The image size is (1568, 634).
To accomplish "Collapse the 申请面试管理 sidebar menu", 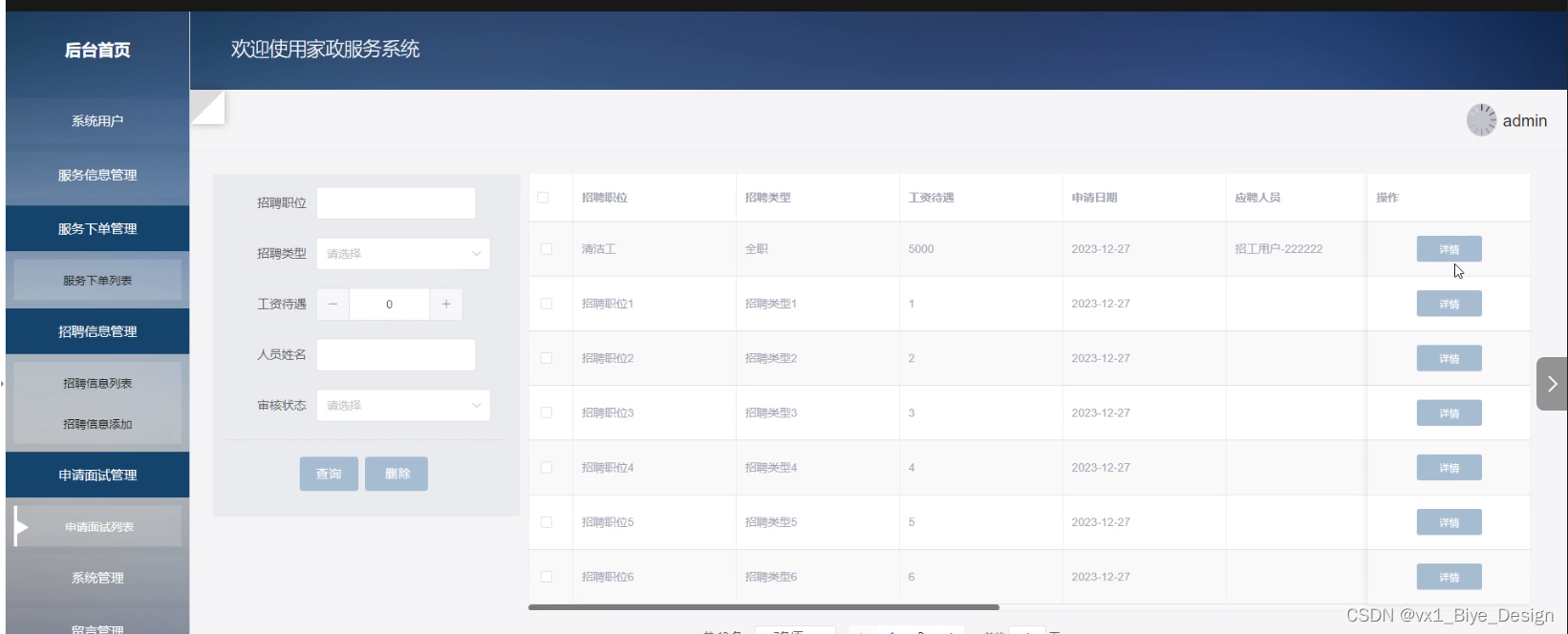I will coord(97,475).
